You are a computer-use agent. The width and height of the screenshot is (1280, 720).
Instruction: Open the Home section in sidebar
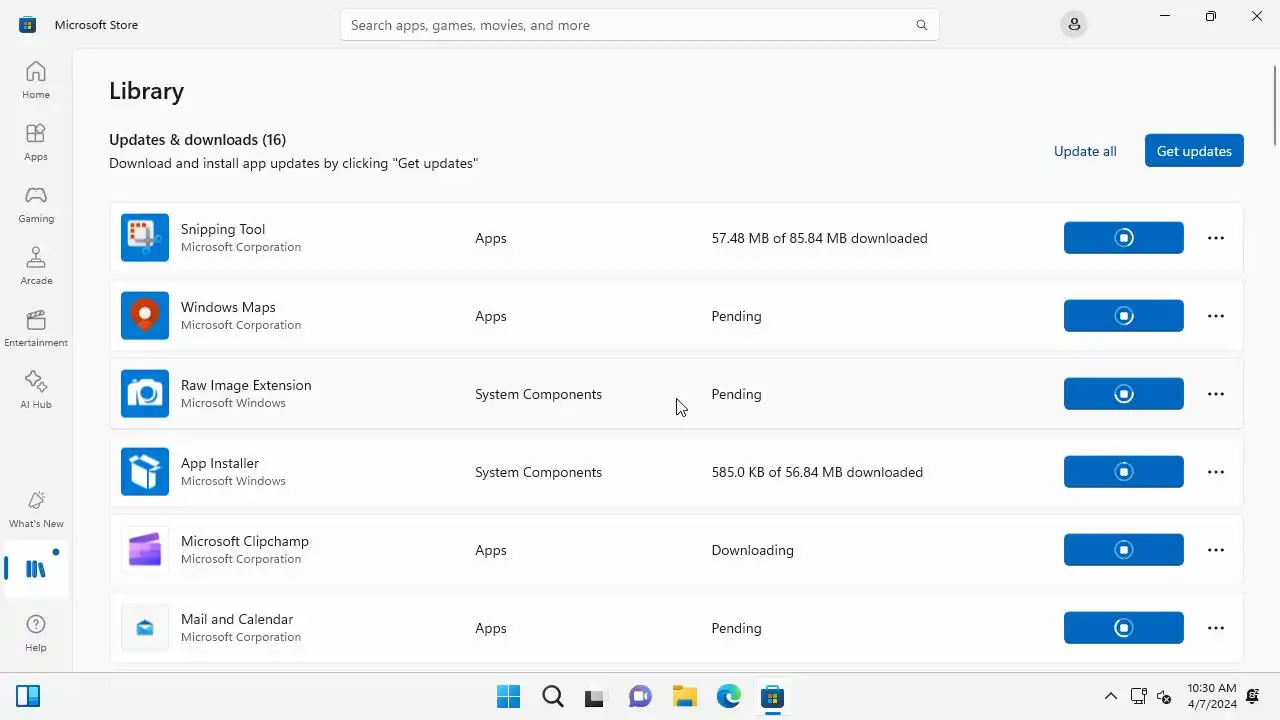(36, 80)
